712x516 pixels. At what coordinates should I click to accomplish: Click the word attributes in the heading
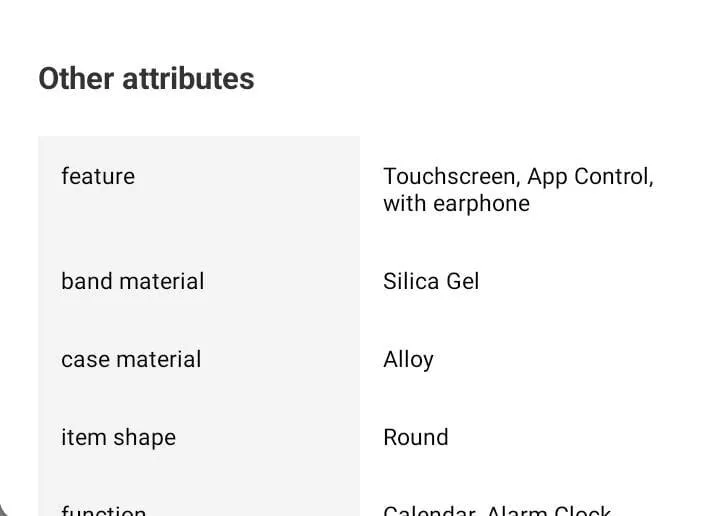coord(188,79)
